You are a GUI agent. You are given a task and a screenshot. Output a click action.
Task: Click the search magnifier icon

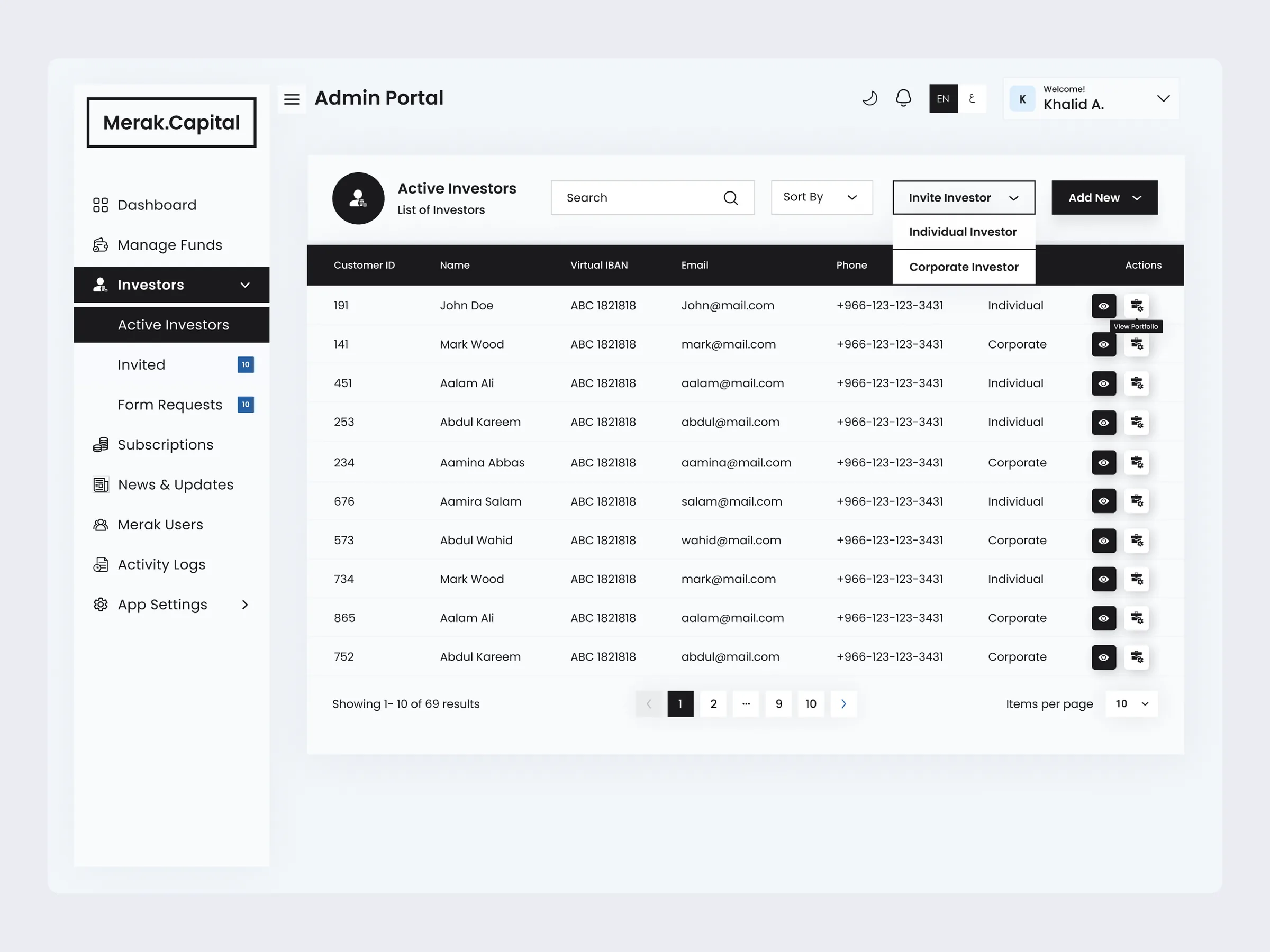click(730, 198)
